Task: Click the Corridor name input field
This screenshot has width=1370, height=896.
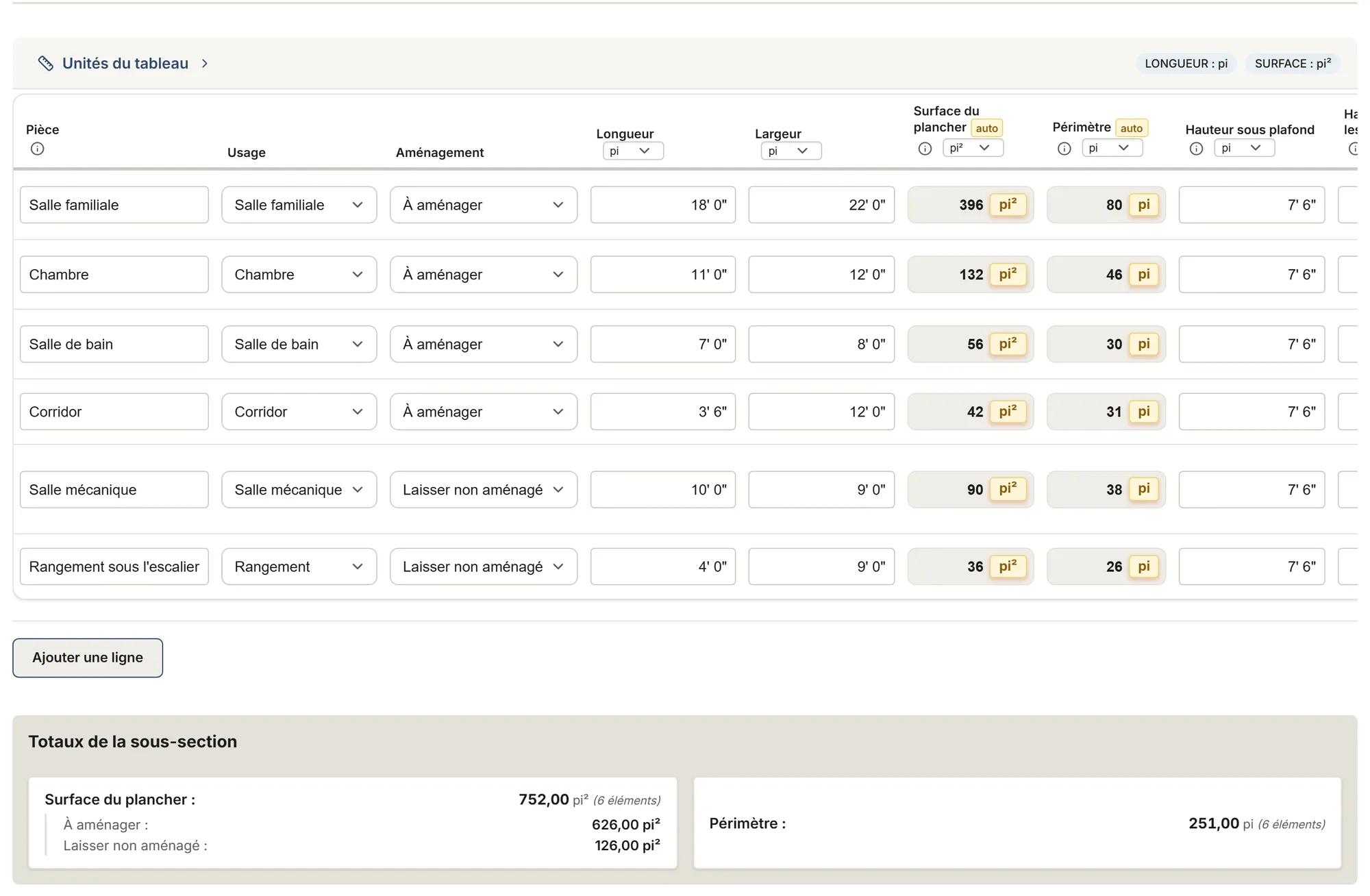Action: click(x=114, y=412)
